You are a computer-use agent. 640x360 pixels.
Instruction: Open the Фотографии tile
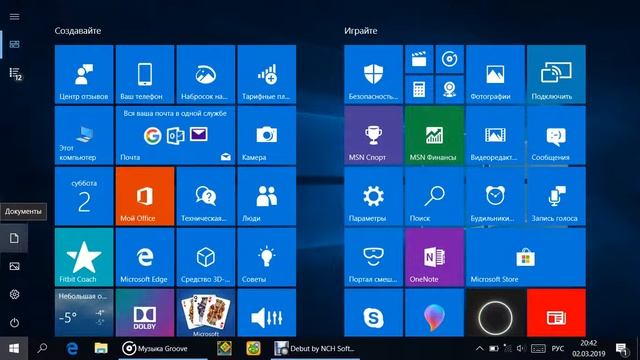point(495,74)
